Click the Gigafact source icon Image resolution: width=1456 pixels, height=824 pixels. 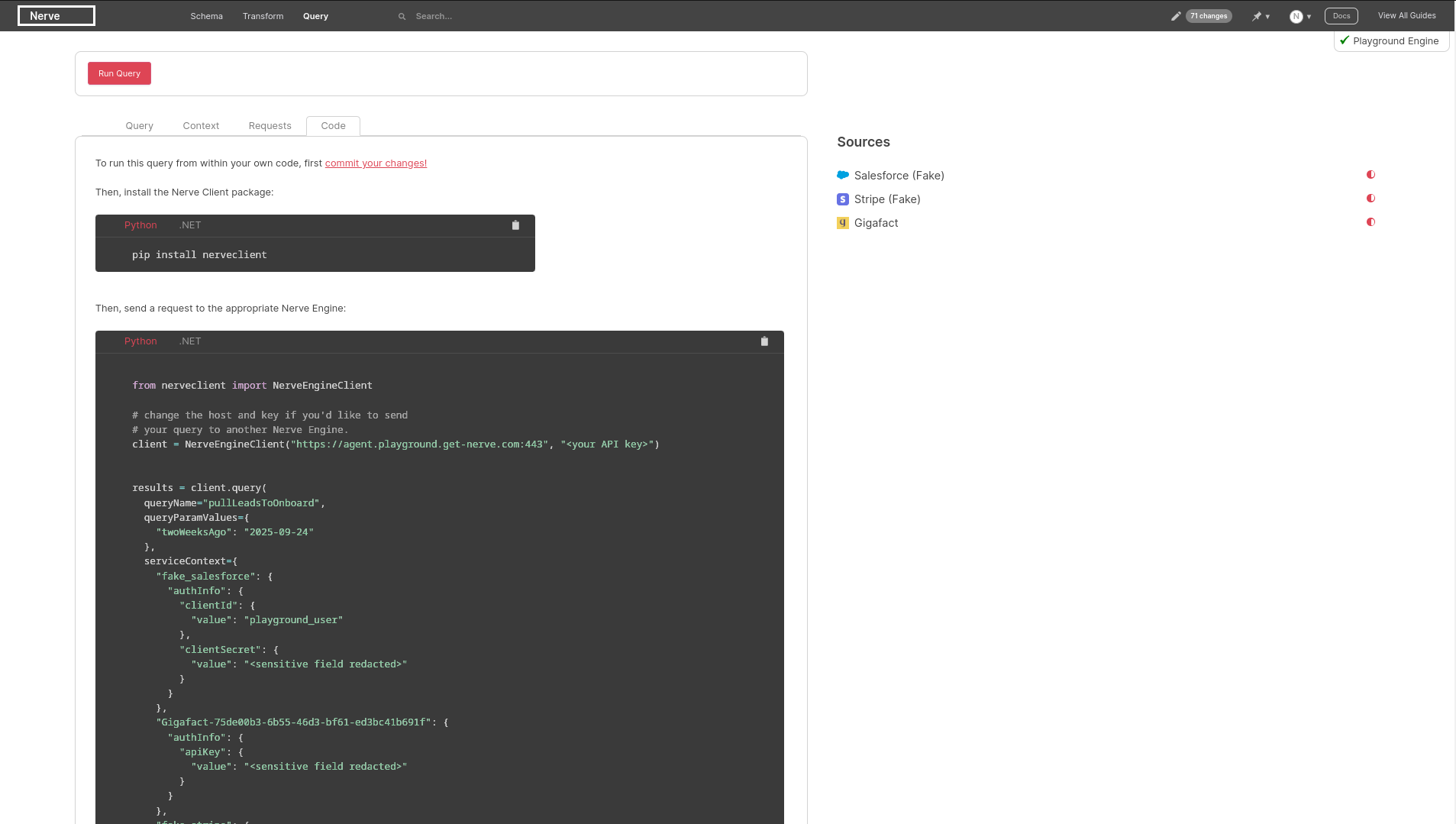(843, 223)
